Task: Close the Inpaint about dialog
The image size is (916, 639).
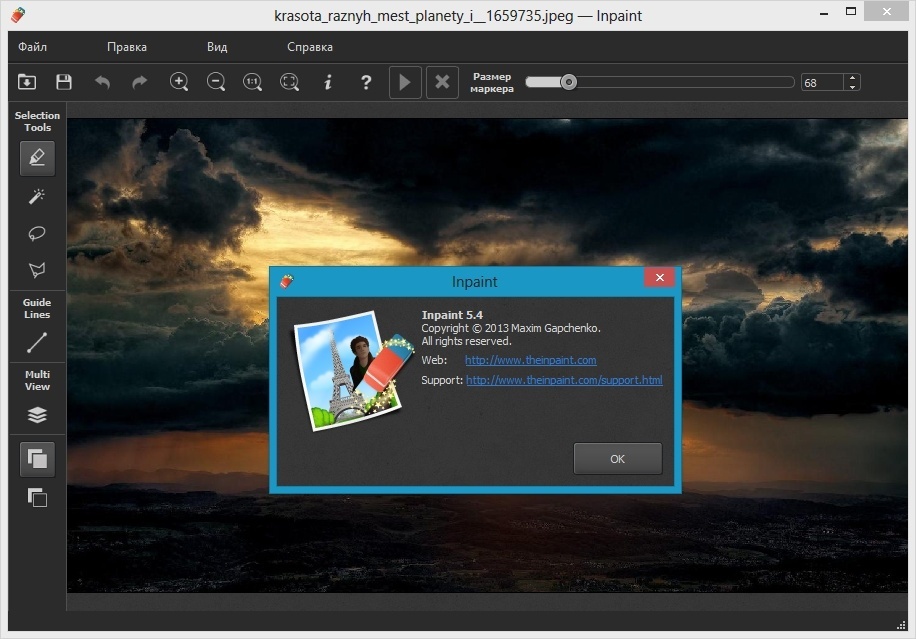Action: 660,277
